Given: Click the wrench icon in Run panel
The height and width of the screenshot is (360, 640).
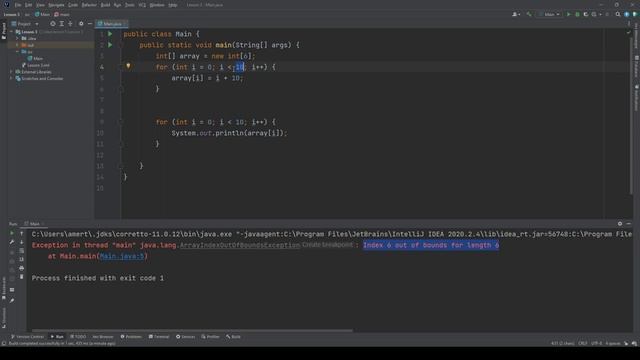Looking at the screenshot, I should pos(12,242).
